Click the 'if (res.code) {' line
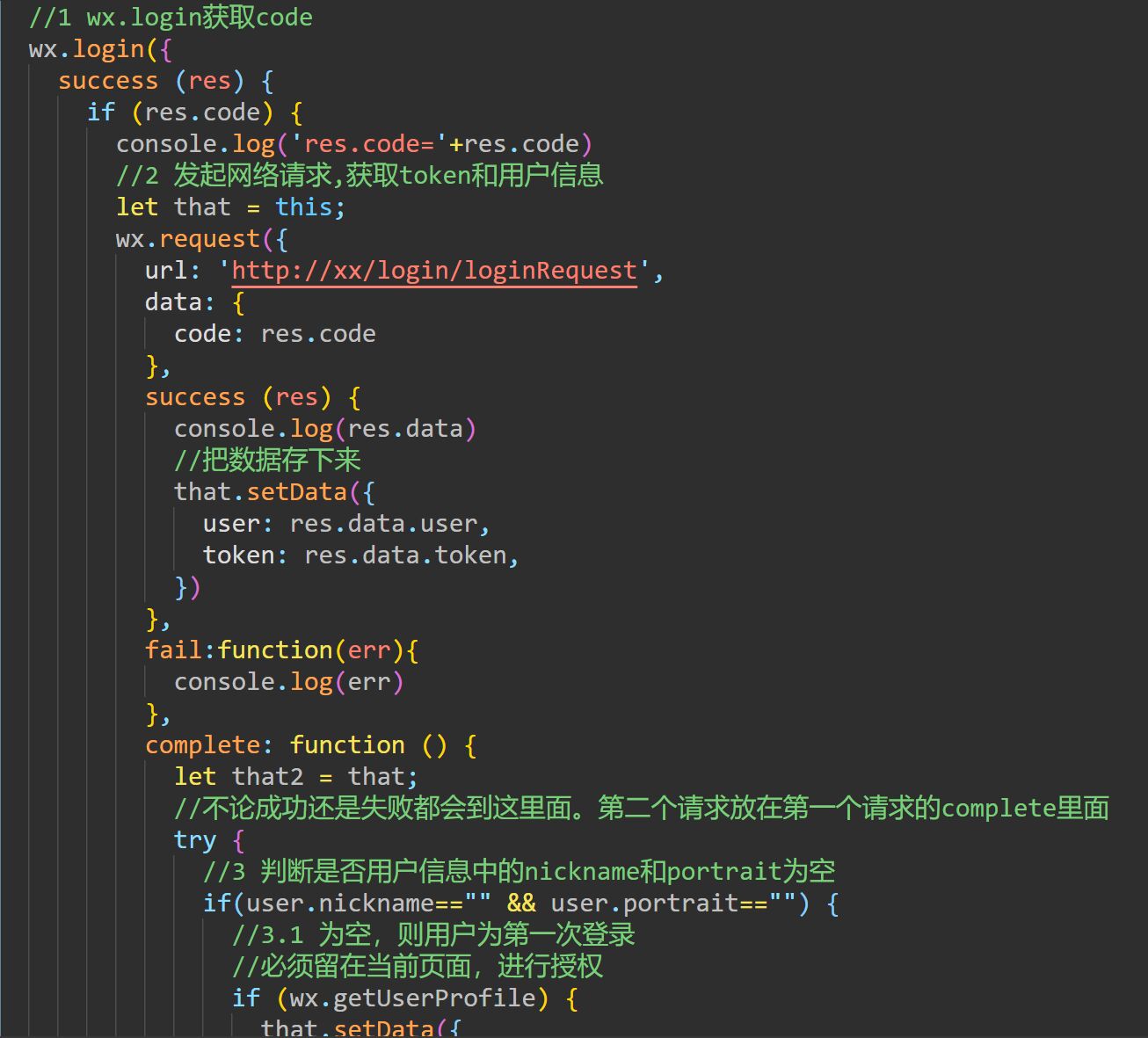Viewport: 1148px width, 1038px height. click(195, 113)
